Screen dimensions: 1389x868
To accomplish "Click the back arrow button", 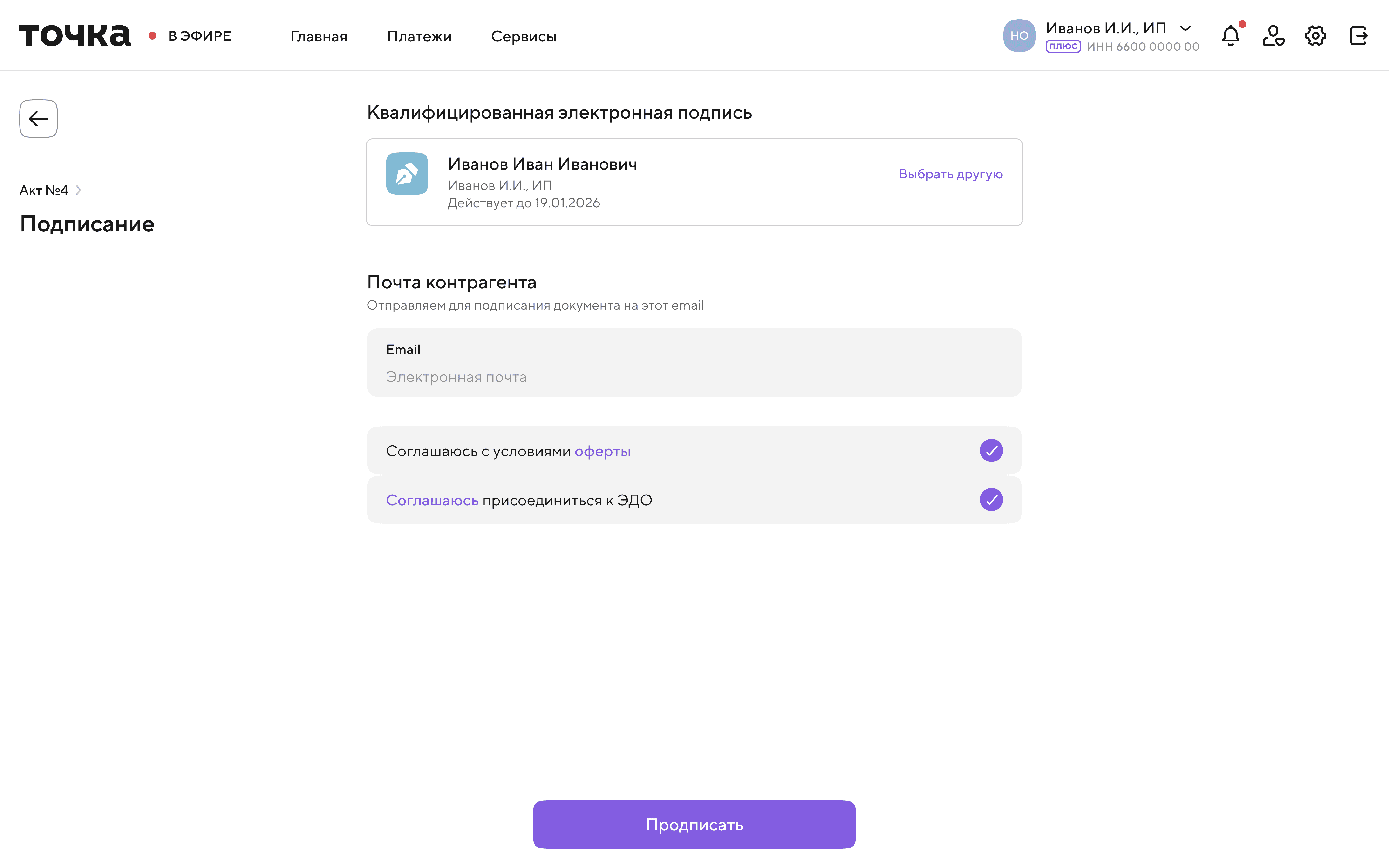I will pos(38,119).
